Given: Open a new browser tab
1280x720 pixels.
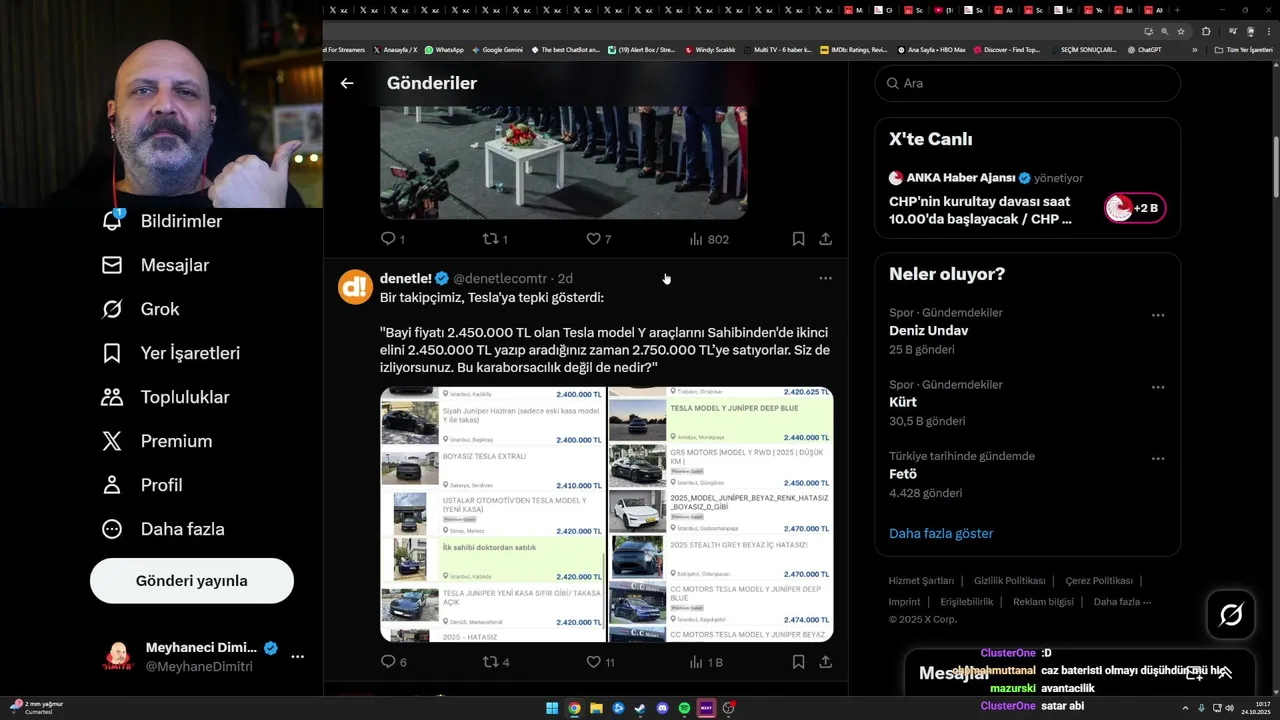Looking at the screenshot, I should 1179,10.
